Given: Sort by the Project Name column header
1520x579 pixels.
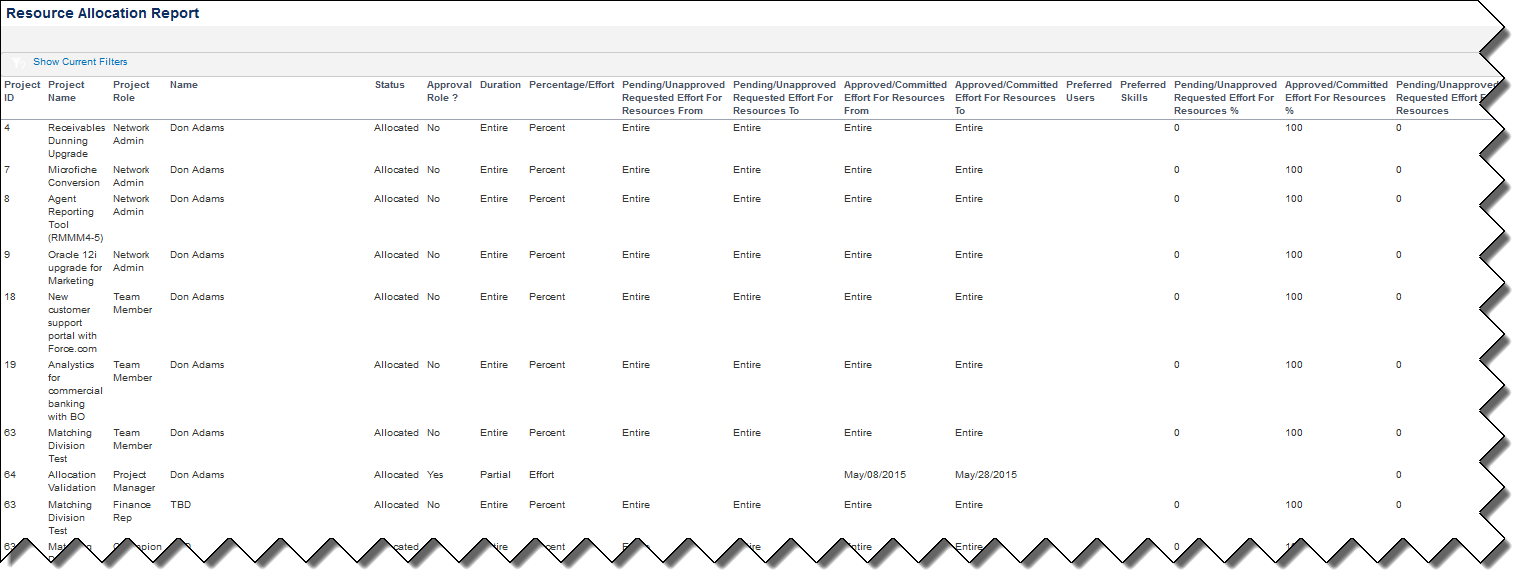Looking at the screenshot, I should coord(67,91).
